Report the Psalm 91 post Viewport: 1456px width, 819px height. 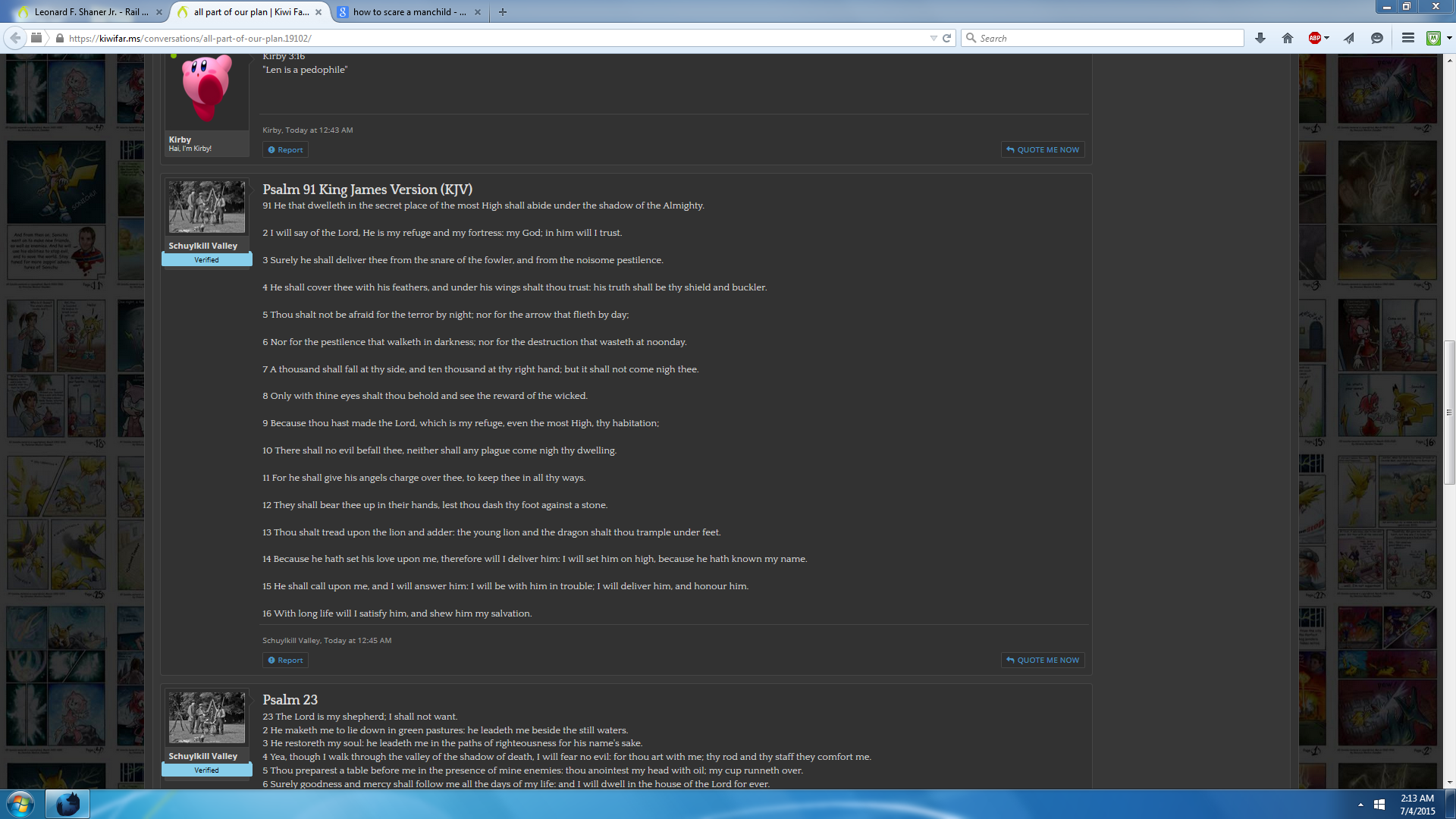pyautogui.click(x=285, y=661)
